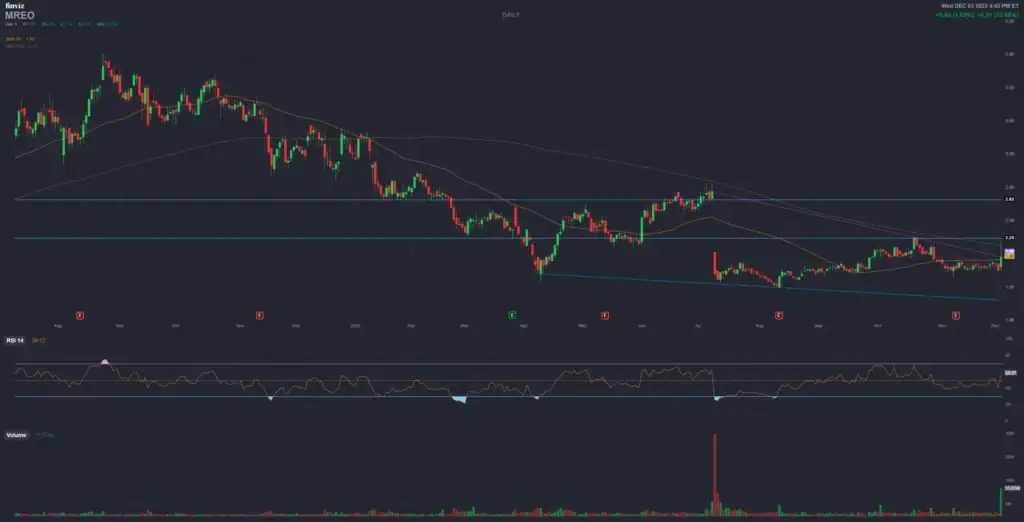Screen dimensions: 1024x522
Task: Select the red earnings marker near May
Action: pyautogui.click(x=605, y=315)
